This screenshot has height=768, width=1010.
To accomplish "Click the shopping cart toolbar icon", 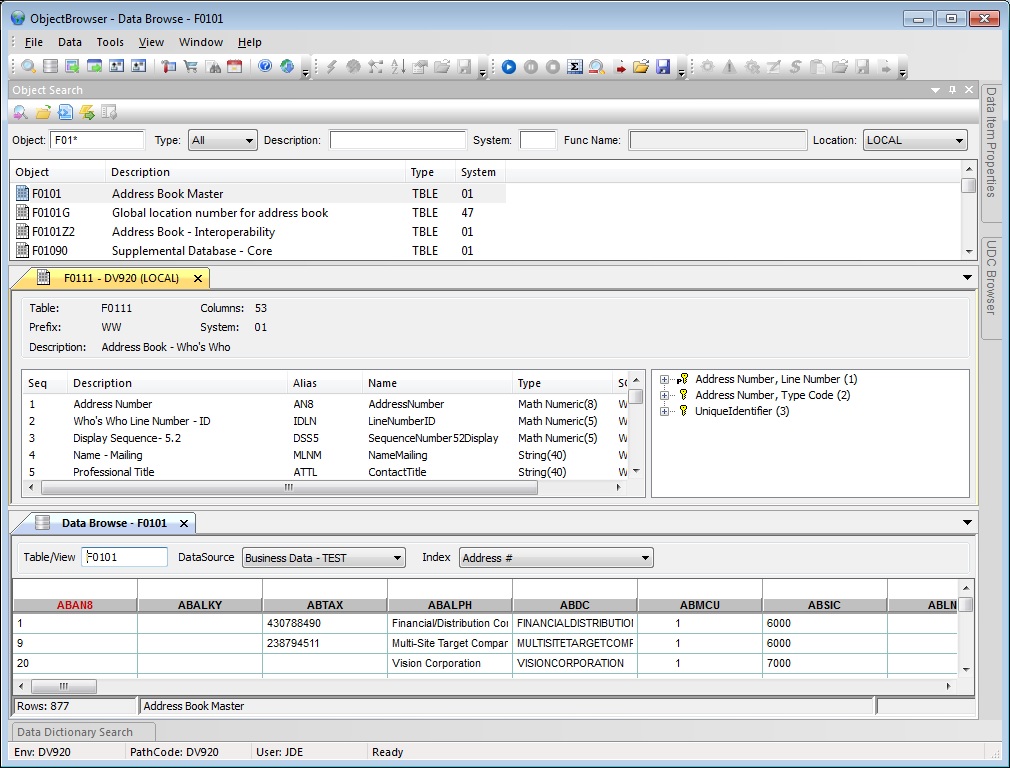I will pyautogui.click(x=191, y=67).
